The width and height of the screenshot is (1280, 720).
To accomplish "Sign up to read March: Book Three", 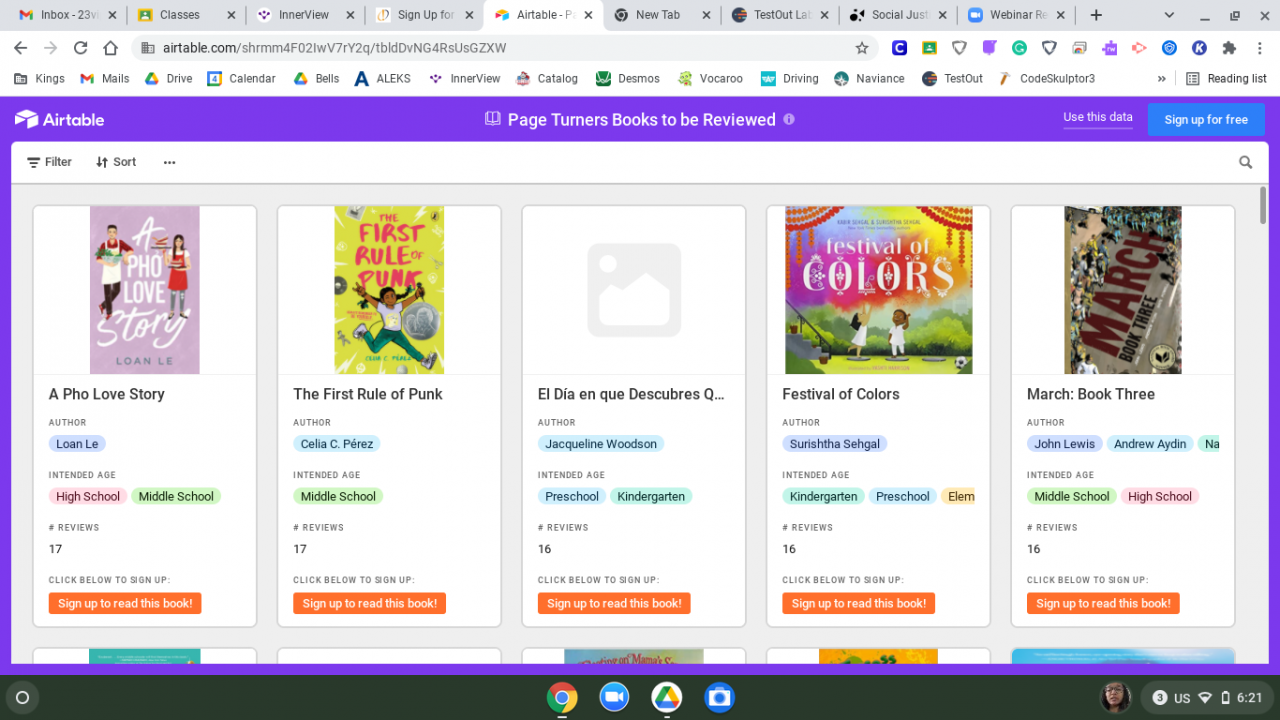I will [x=1103, y=603].
